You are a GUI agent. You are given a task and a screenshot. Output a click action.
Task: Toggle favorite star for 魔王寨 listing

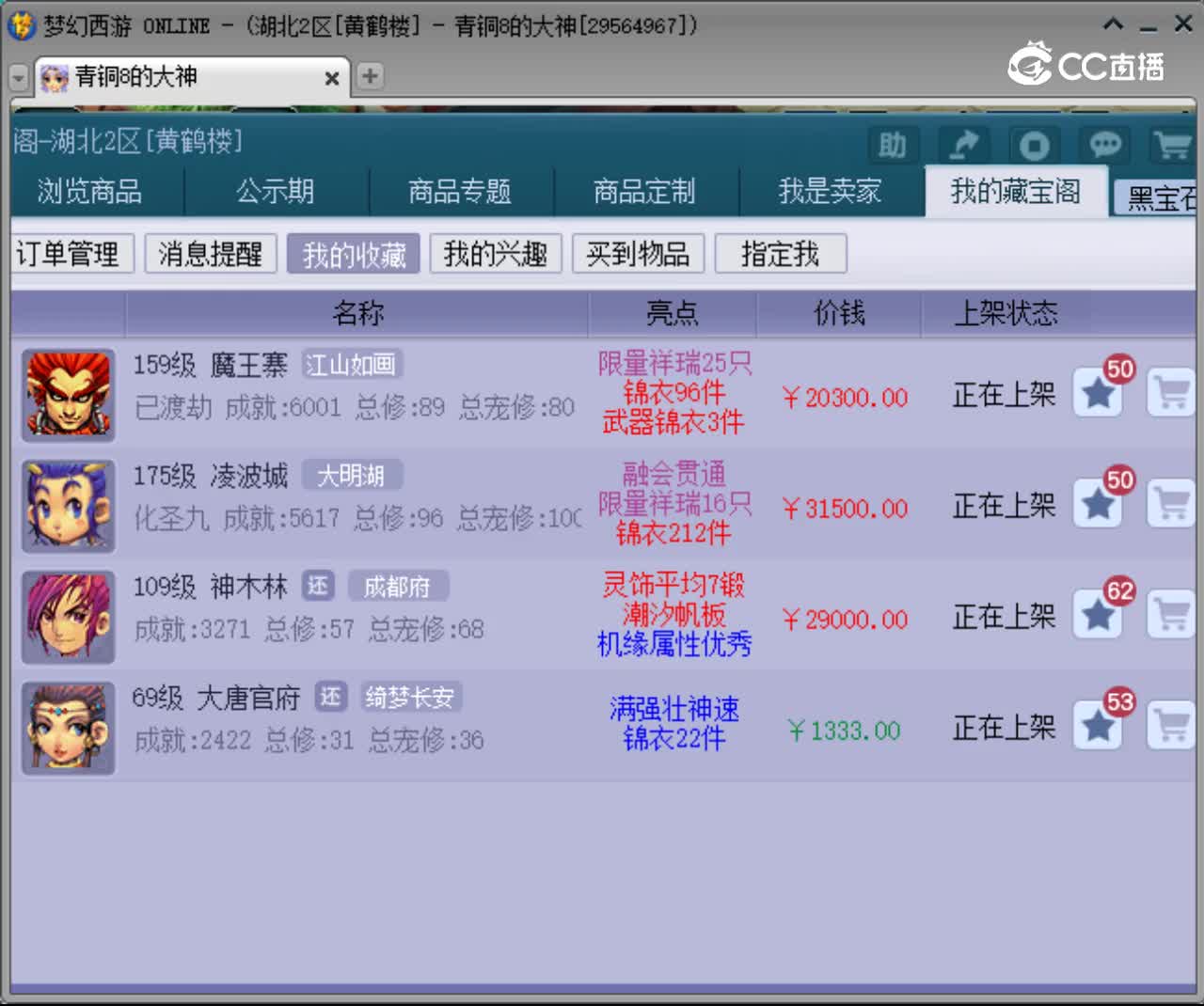[x=1099, y=393]
